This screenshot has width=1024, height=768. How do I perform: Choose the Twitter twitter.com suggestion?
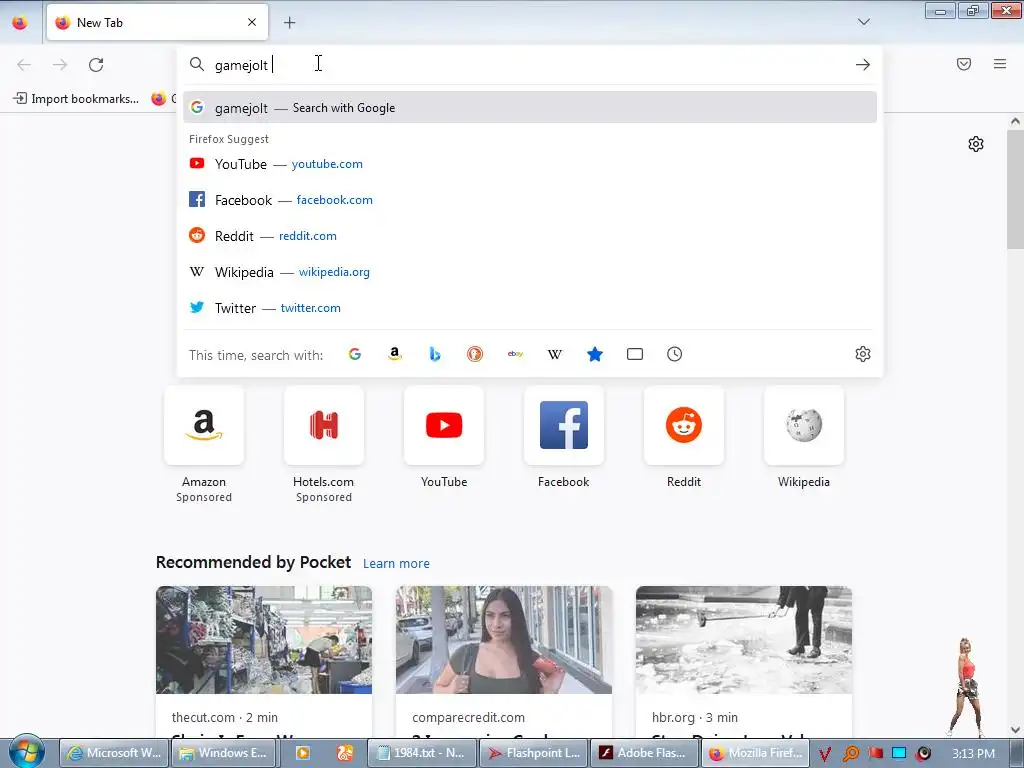coord(530,308)
